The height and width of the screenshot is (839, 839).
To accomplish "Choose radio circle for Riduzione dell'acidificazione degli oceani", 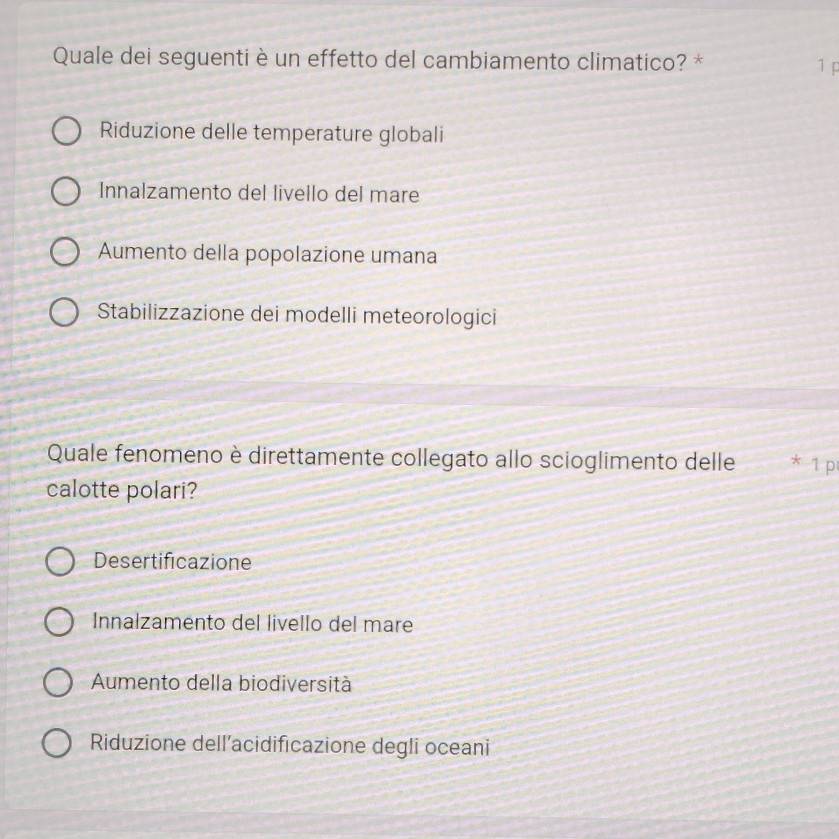I will click(56, 744).
